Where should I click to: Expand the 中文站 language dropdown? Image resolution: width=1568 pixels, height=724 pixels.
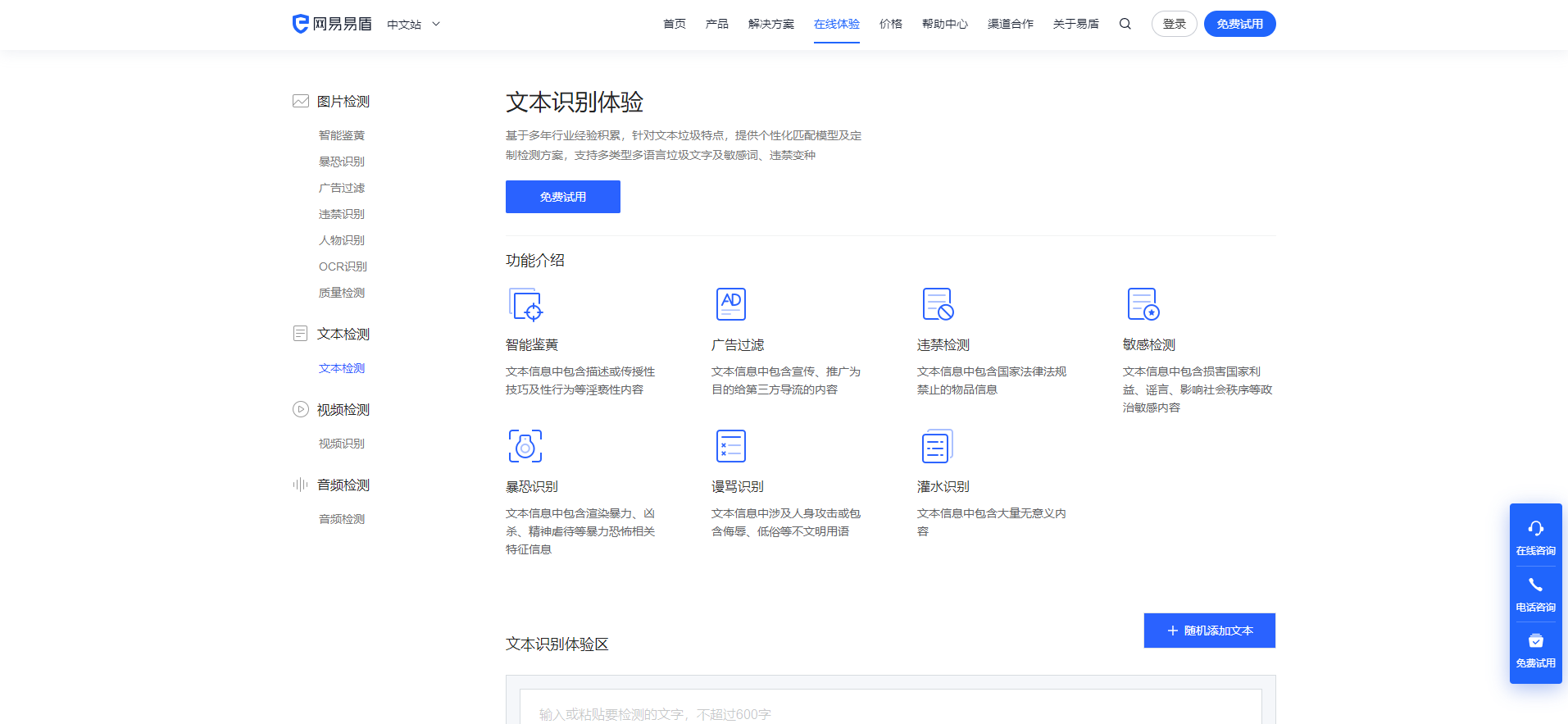[414, 25]
